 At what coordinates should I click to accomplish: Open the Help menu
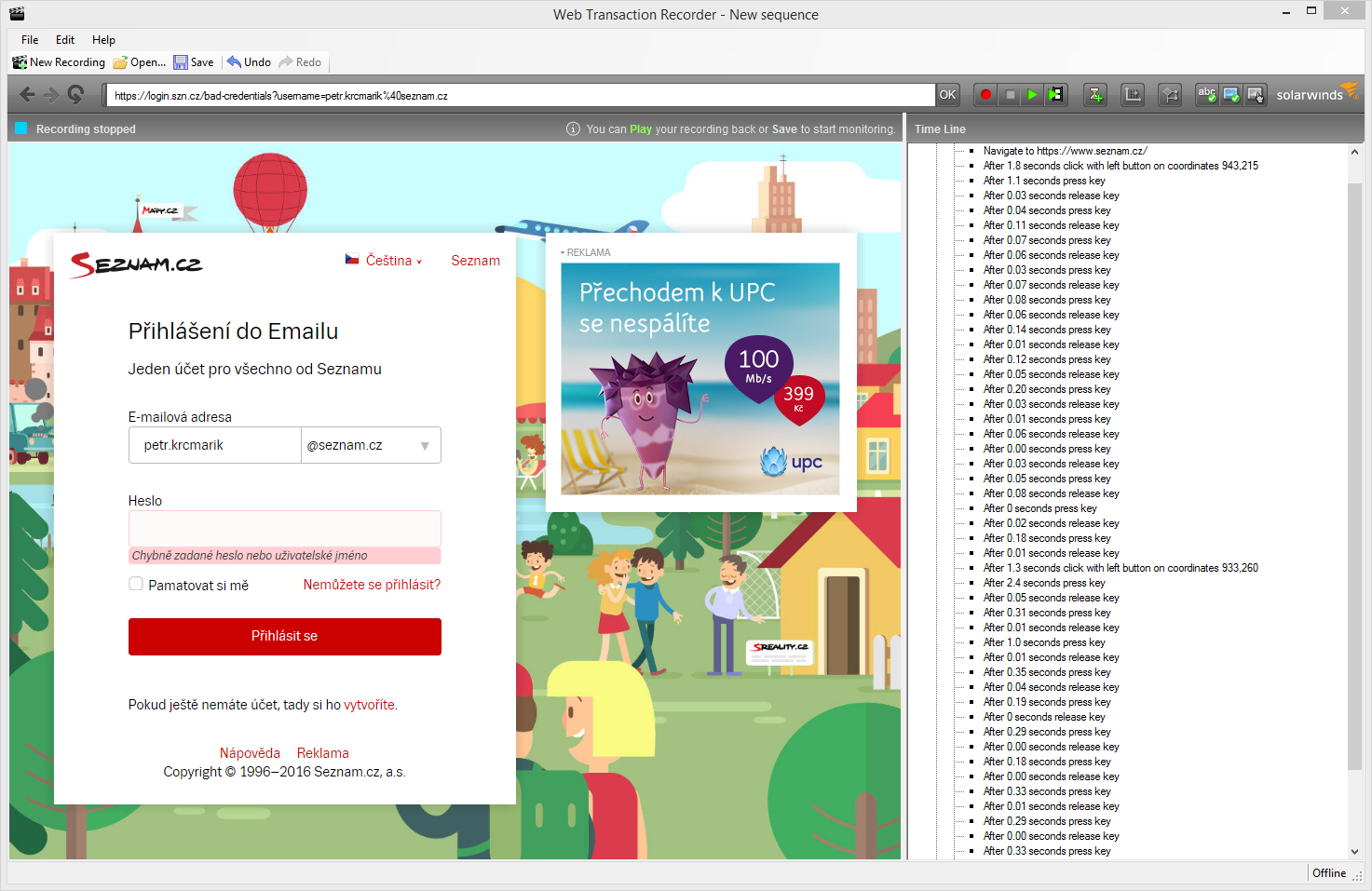(103, 40)
